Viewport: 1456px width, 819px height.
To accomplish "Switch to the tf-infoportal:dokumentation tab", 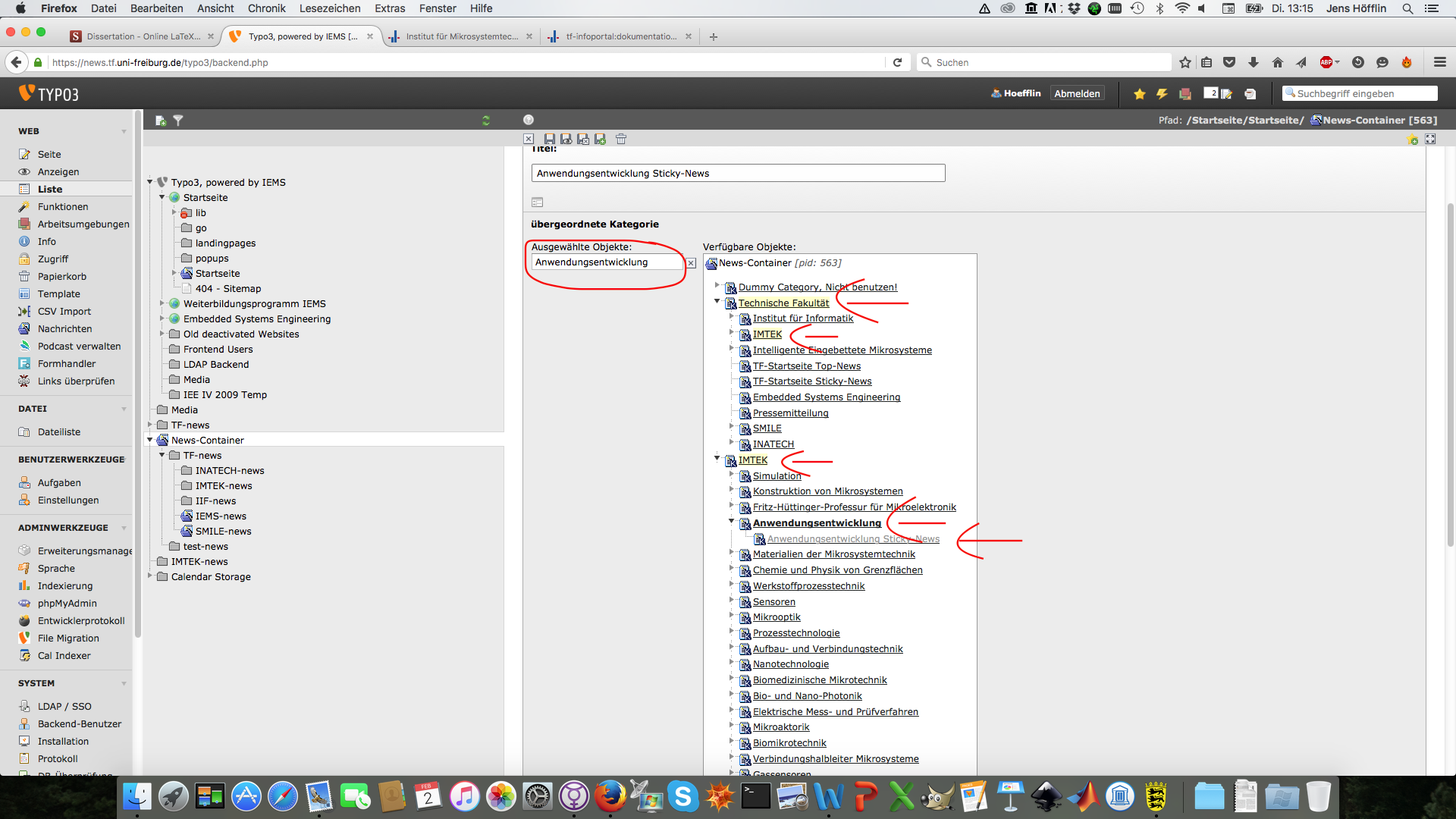I will click(620, 36).
